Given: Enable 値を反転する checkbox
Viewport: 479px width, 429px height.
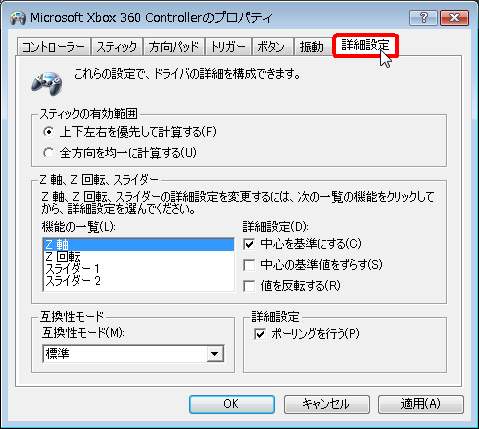Looking at the screenshot, I should click(249, 286).
